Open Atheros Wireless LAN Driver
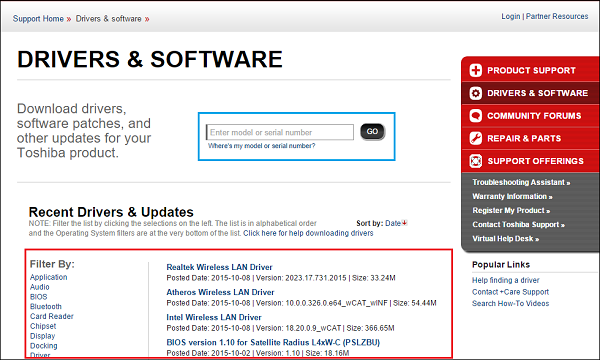Image resolution: width=600 pixels, height=360 pixels. pyautogui.click(x=220, y=292)
